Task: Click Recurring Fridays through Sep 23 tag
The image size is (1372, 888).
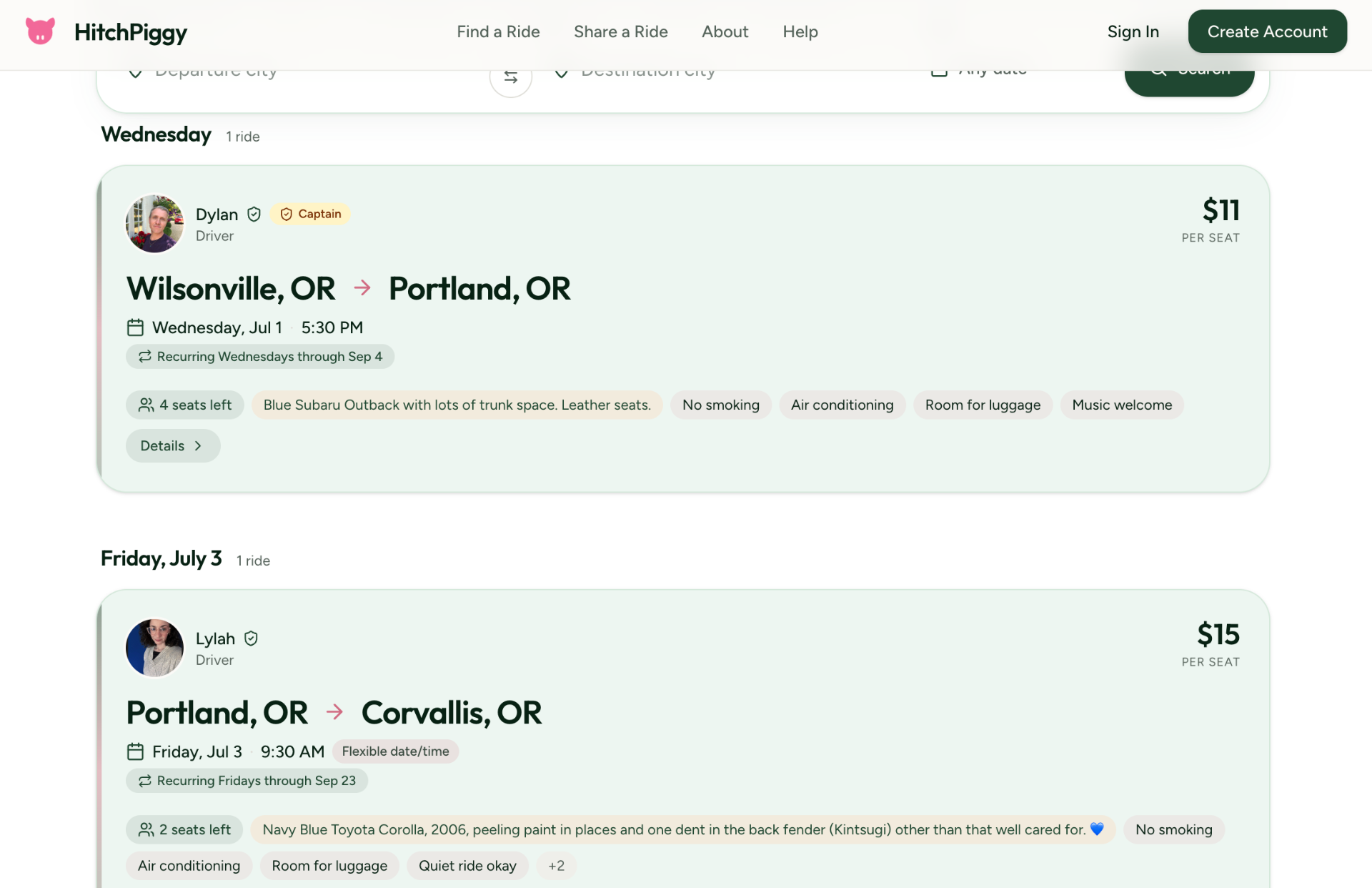Action: coord(247,781)
